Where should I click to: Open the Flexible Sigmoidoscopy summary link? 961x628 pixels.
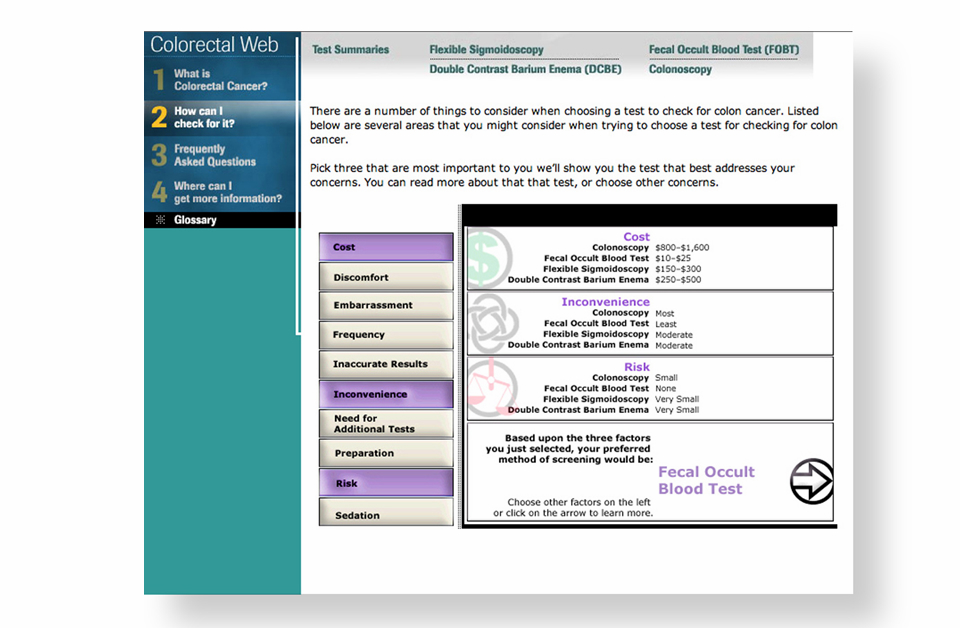pos(486,50)
